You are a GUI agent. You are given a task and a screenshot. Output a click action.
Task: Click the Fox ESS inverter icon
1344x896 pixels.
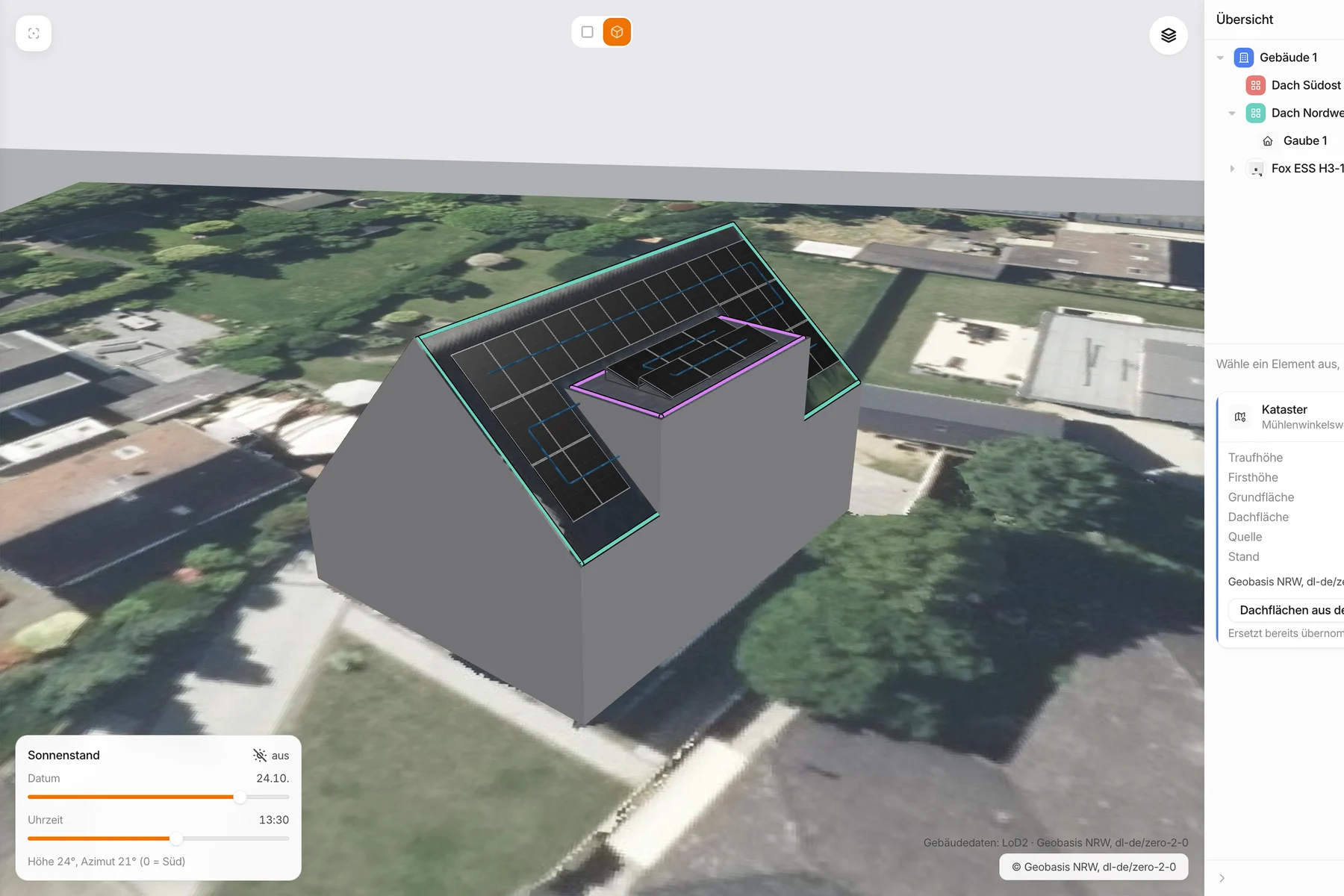[1256, 169]
